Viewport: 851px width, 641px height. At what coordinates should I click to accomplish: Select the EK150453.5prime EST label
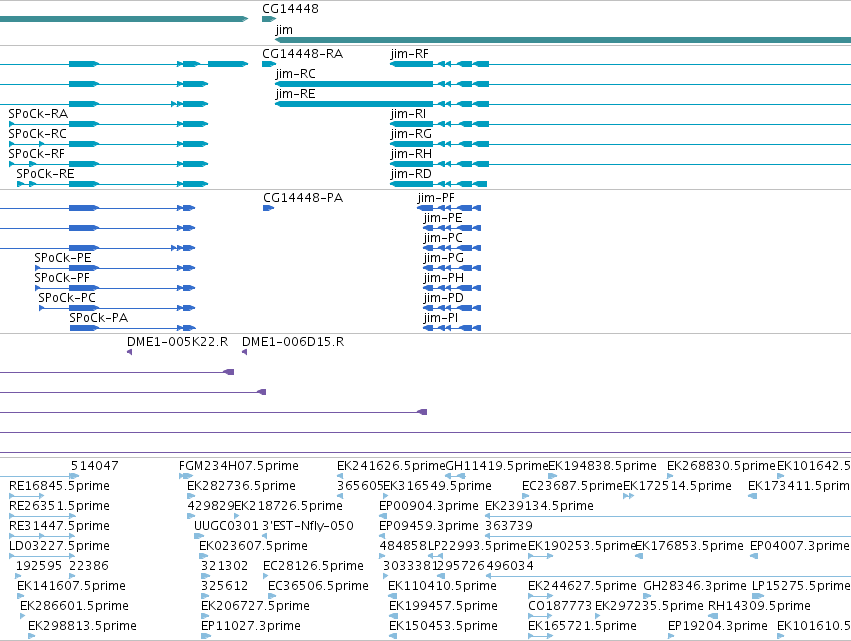point(443,627)
